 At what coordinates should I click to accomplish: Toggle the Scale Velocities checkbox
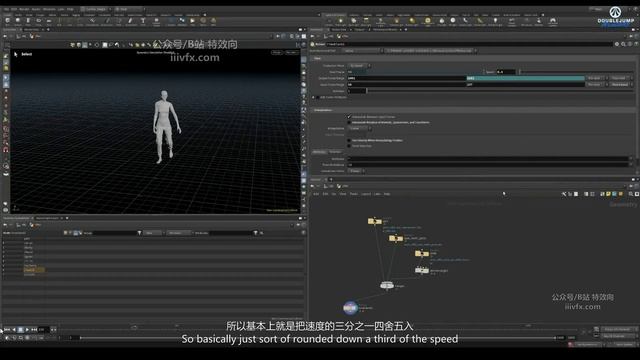pyautogui.click(x=349, y=146)
